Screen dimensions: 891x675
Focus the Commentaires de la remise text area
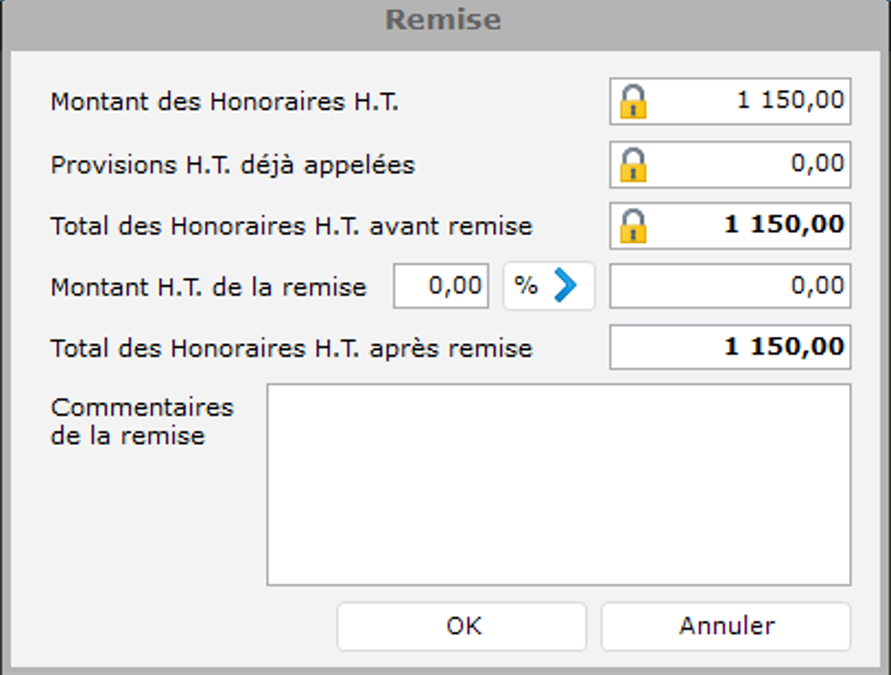pos(558,484)
